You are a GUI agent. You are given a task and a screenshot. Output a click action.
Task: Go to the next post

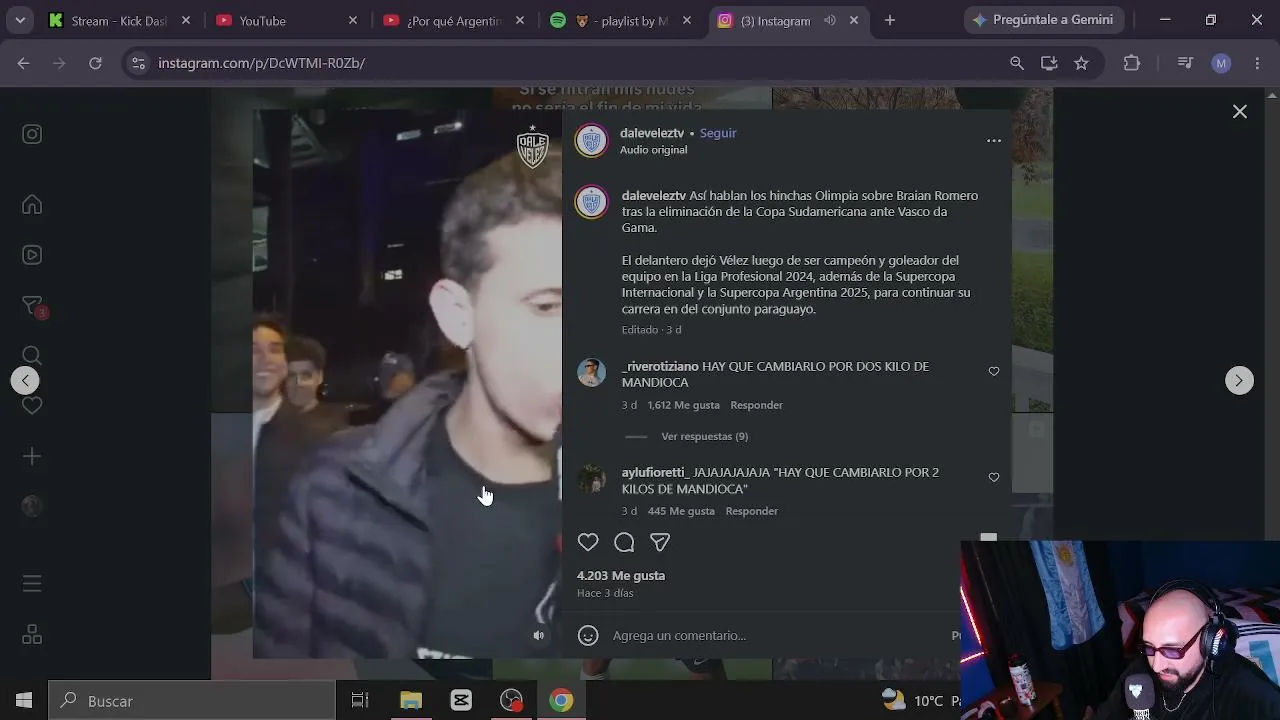[1239, 380]
